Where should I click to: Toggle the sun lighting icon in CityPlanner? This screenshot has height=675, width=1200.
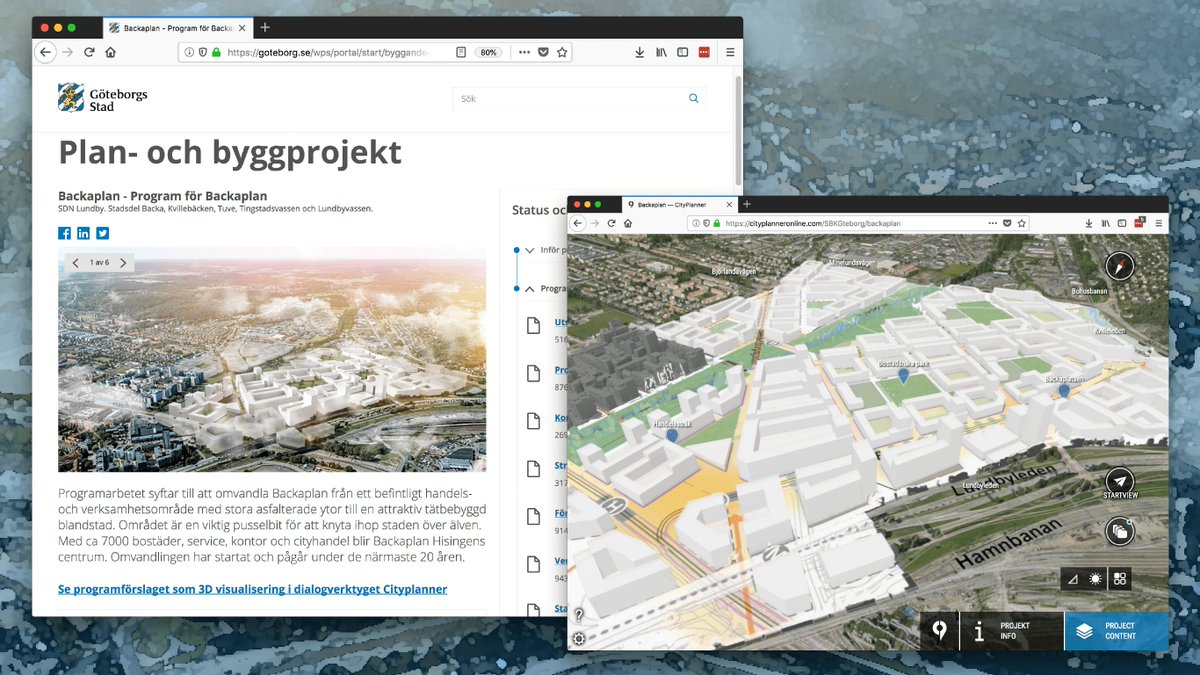1096,579
